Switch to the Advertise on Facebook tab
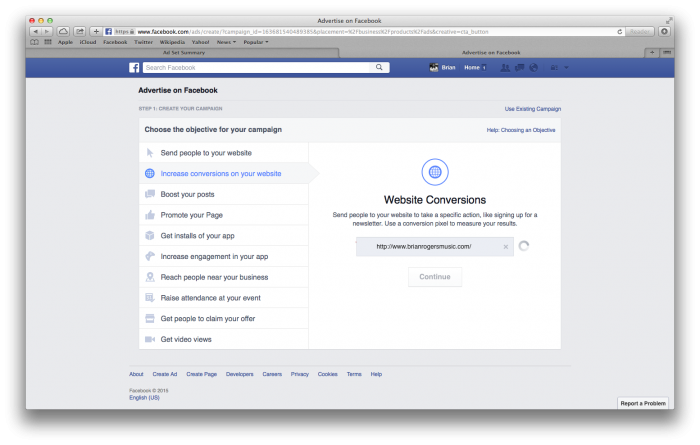Viewport: 700px width, 445px height. (491, 53)
